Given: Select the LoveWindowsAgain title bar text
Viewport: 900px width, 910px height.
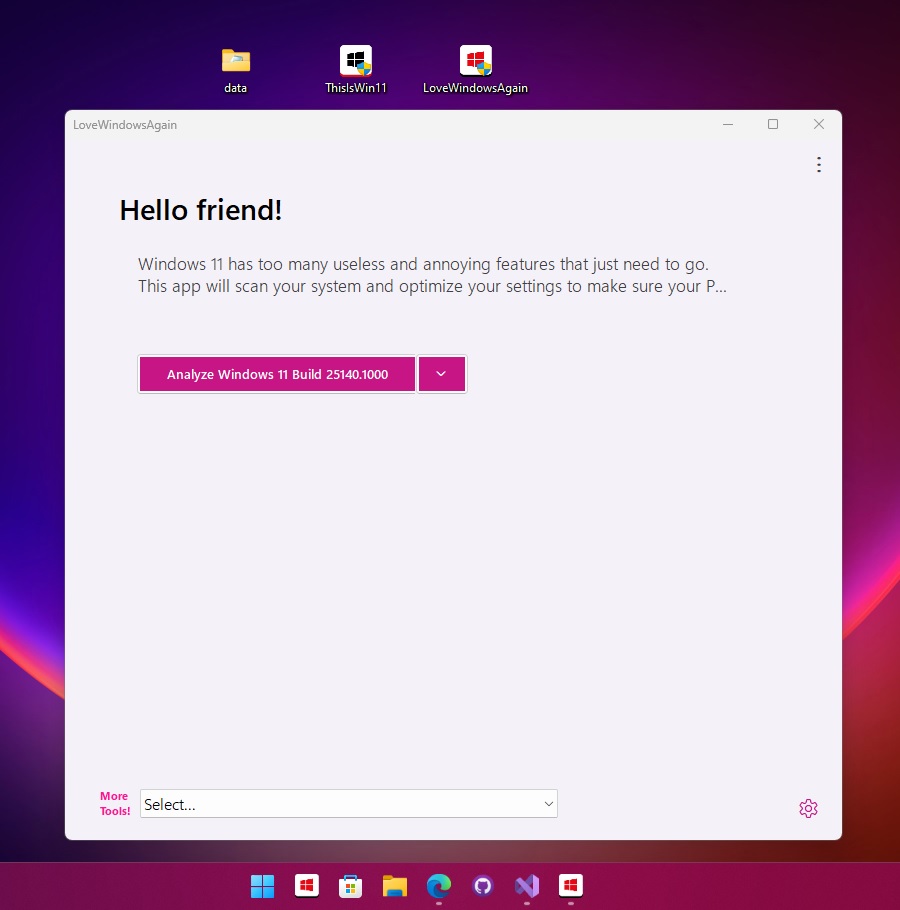Looking at the screenshot, I should pyautogui.click(x=125, y=124).
